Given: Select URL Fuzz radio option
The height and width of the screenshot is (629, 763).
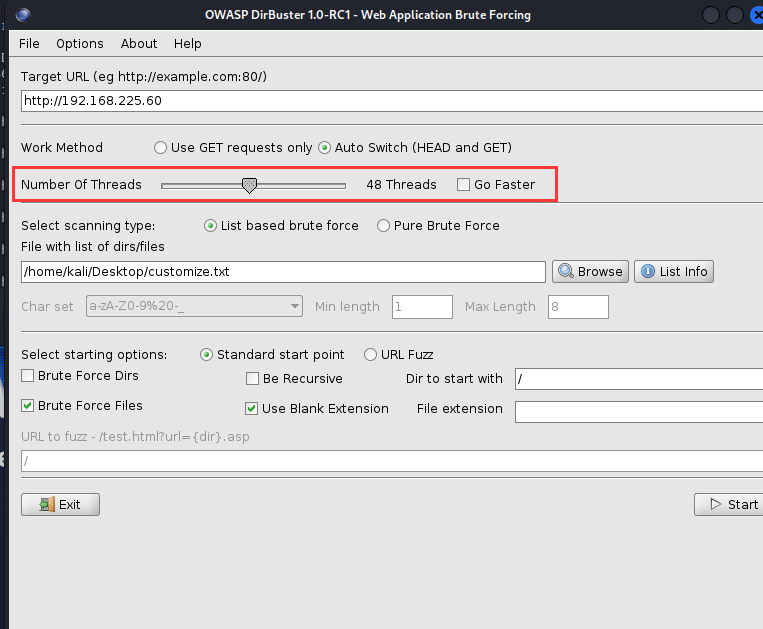Looking at the screenshot, I should 370,355.
